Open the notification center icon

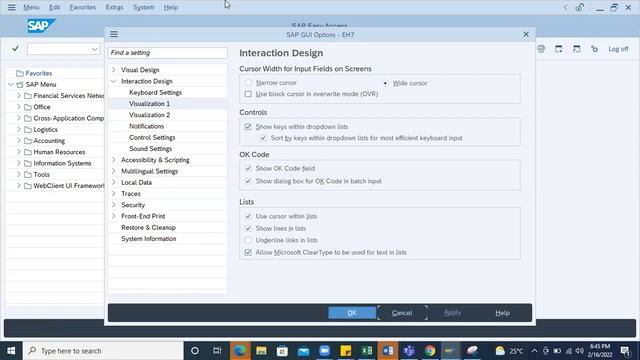[x=625, y=351]
